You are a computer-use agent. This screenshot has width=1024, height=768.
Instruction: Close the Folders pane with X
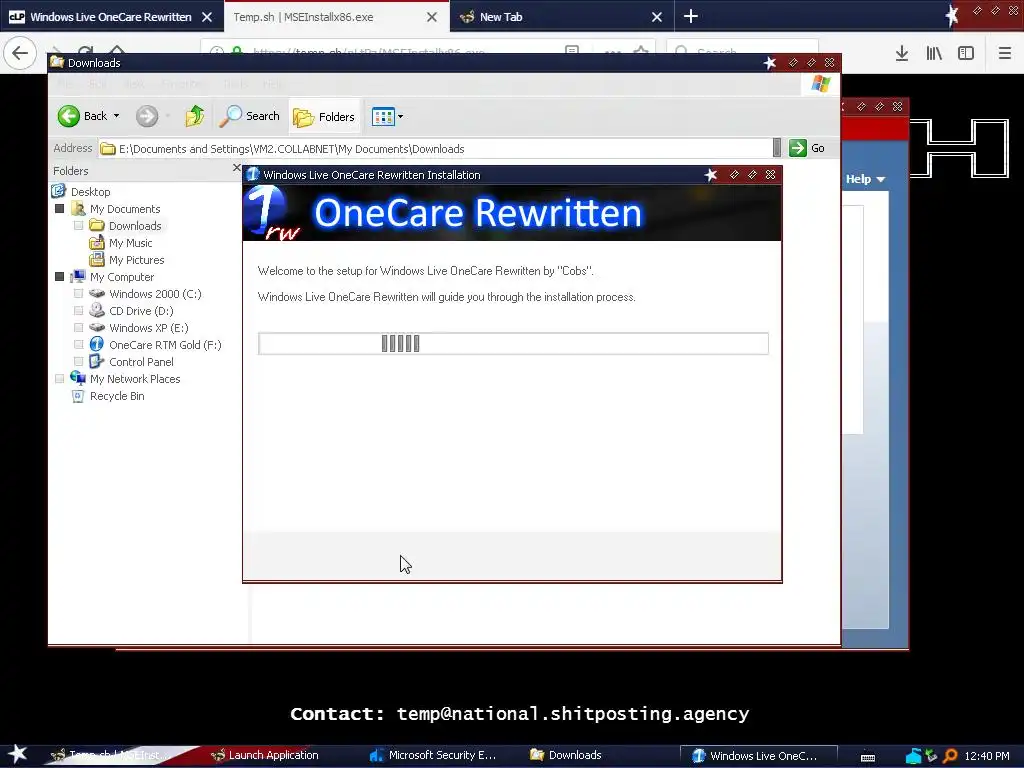pos(236,168)
